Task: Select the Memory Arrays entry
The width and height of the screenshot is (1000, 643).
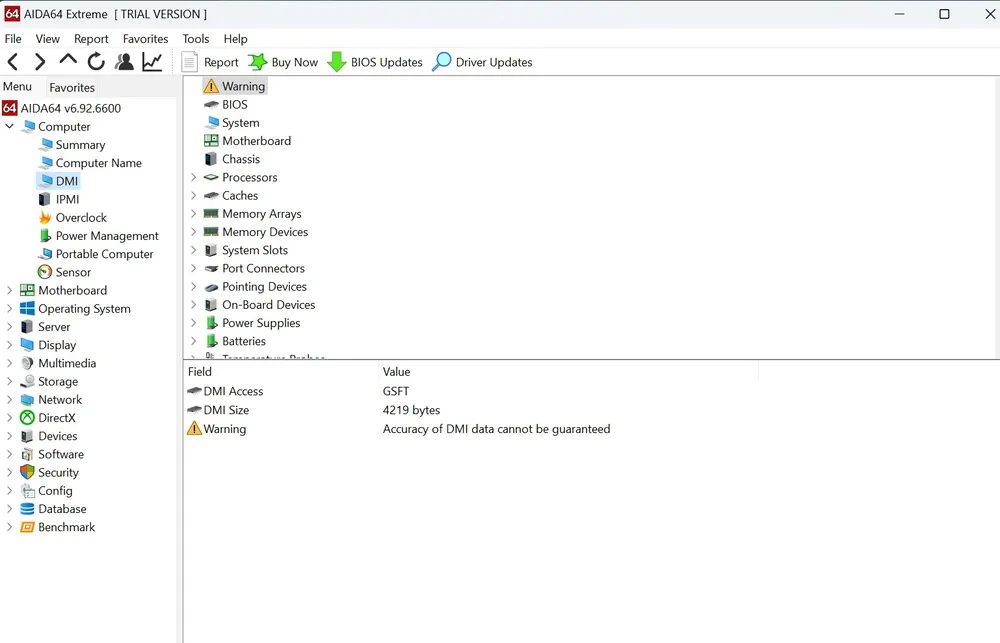Action: pos(261,214)
